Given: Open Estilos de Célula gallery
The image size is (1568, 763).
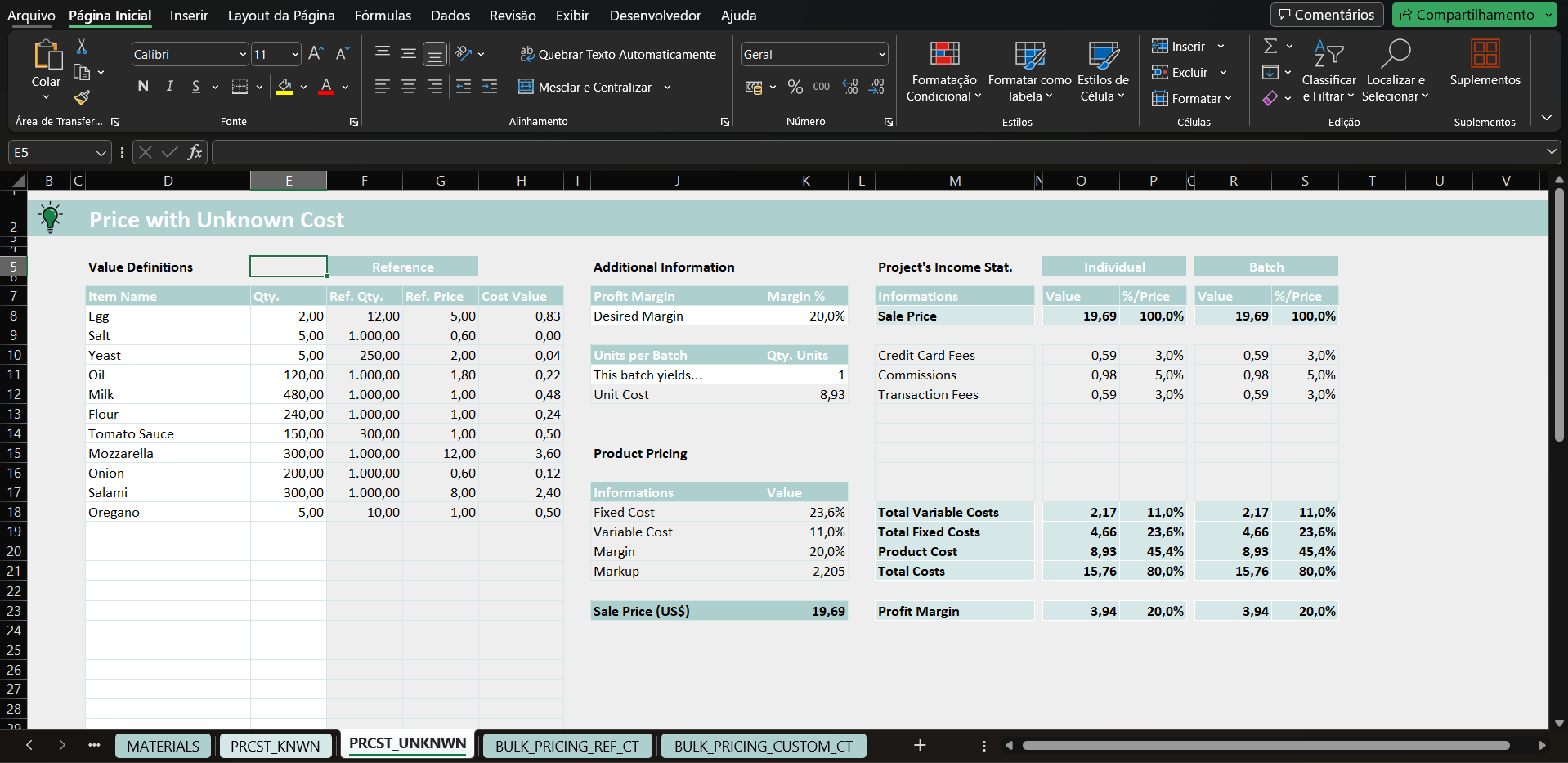Looking at the screenshot, I should click(1101, 71).
